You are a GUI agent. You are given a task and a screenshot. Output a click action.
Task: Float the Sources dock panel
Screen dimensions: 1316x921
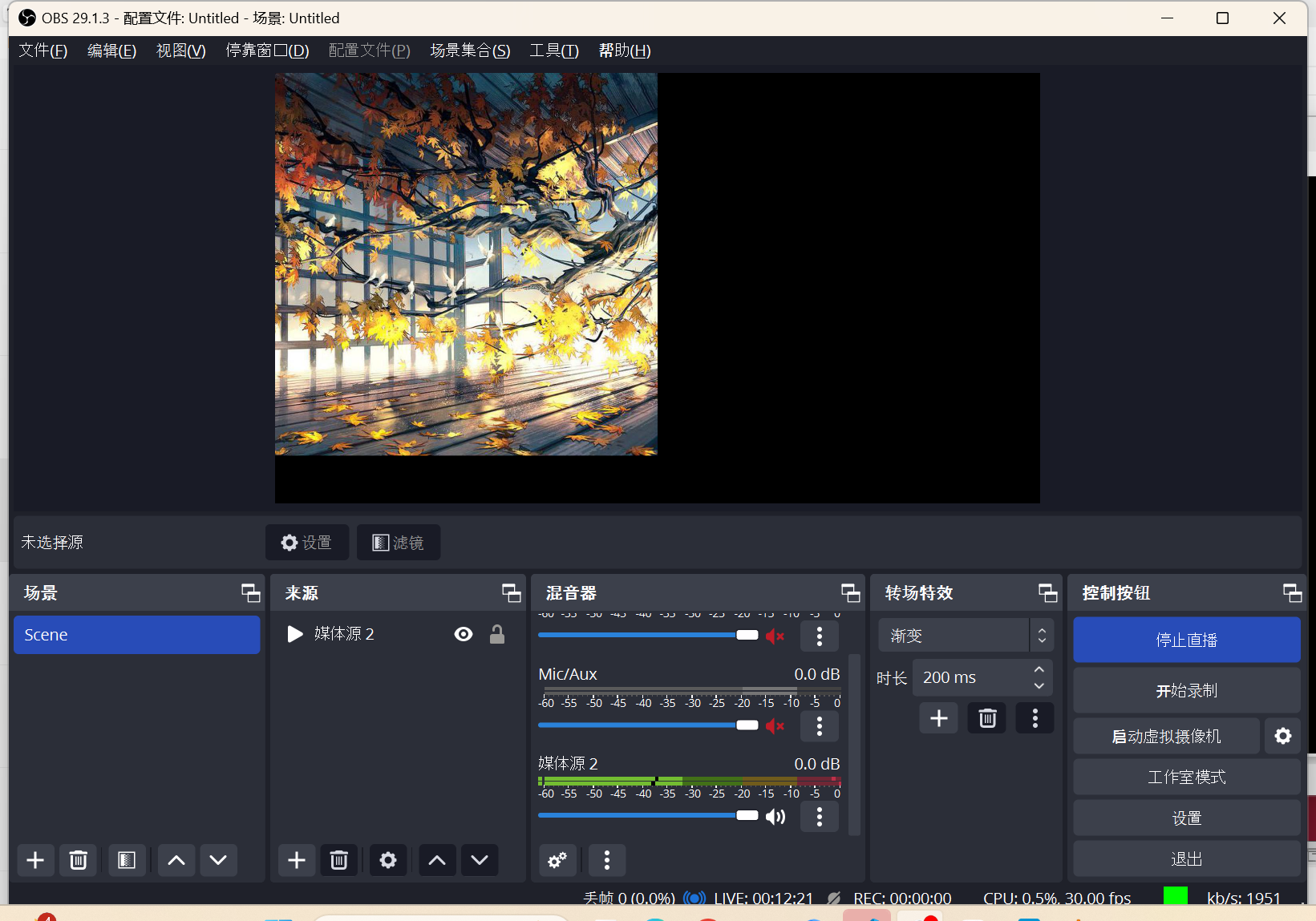[x=512, y=592]
